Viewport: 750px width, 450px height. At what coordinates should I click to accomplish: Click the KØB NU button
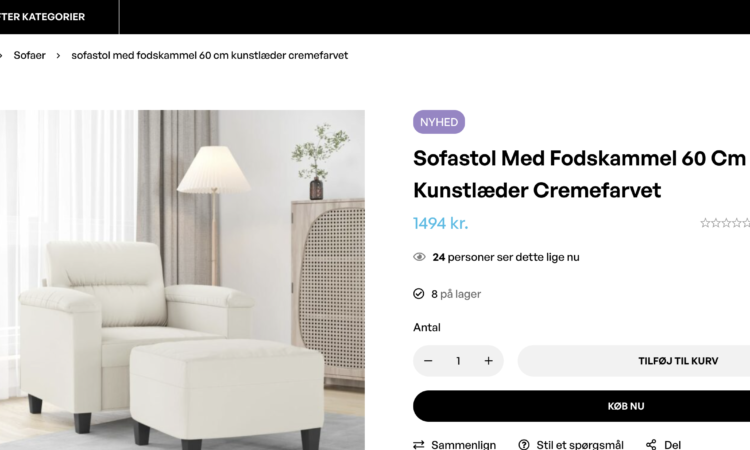click(x=582, y=406)
